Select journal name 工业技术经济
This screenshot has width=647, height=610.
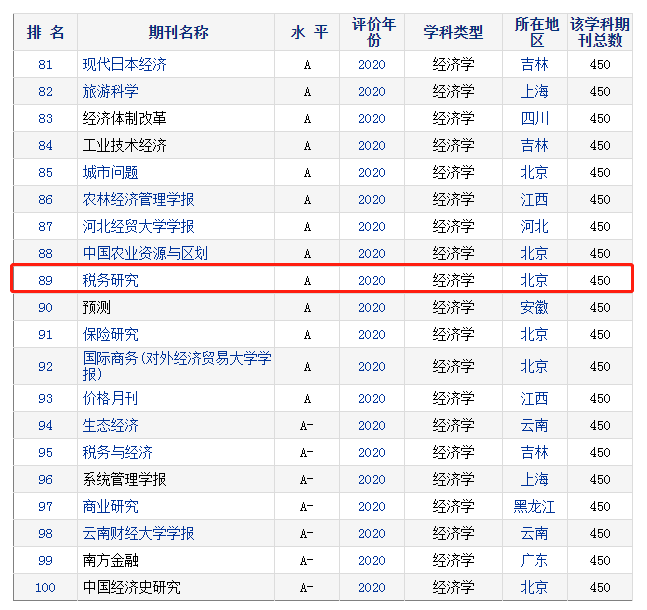(x=125, y=145)
